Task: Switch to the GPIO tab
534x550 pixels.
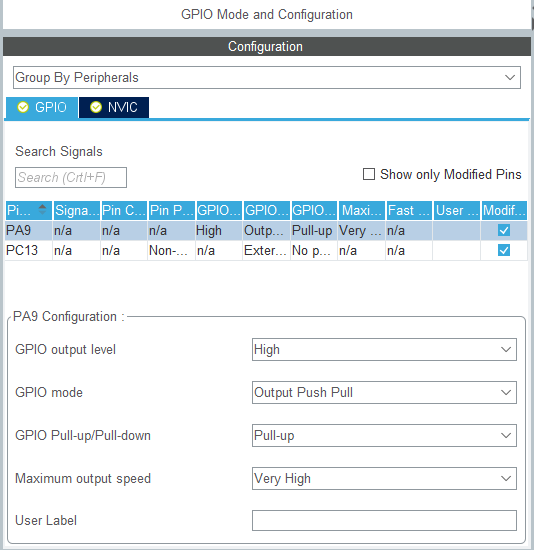Action: point(42,107)
